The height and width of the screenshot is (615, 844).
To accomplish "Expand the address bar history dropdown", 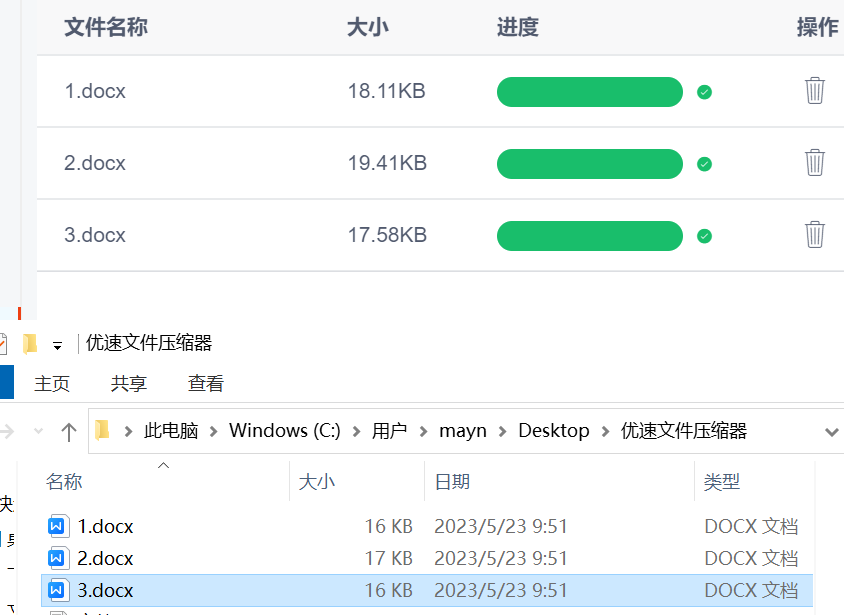I will point(832,432).
